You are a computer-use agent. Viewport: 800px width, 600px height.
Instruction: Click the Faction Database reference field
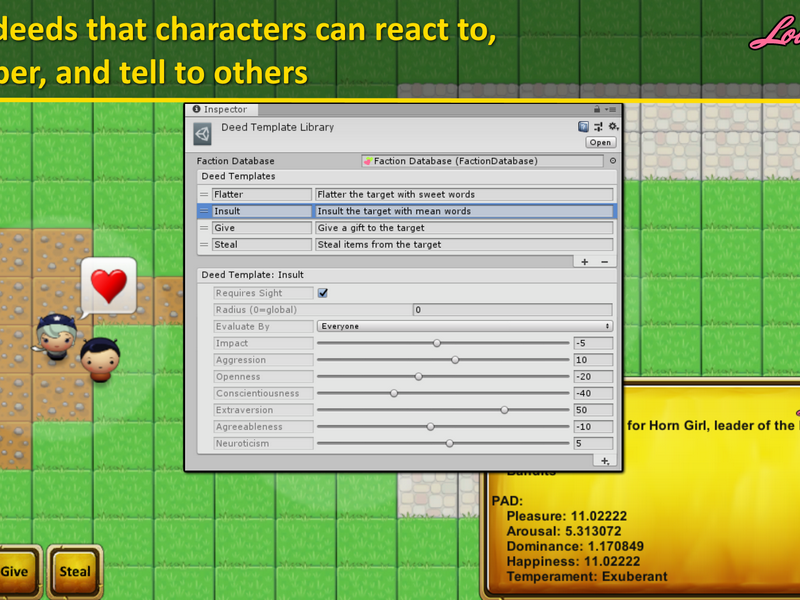(x=482, y=161)
